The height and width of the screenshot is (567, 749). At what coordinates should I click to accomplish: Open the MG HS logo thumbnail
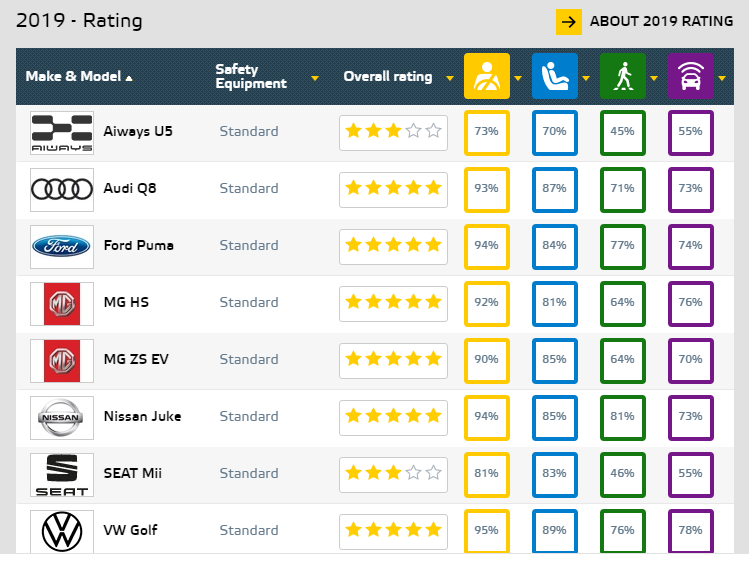[x=62, y=304]
